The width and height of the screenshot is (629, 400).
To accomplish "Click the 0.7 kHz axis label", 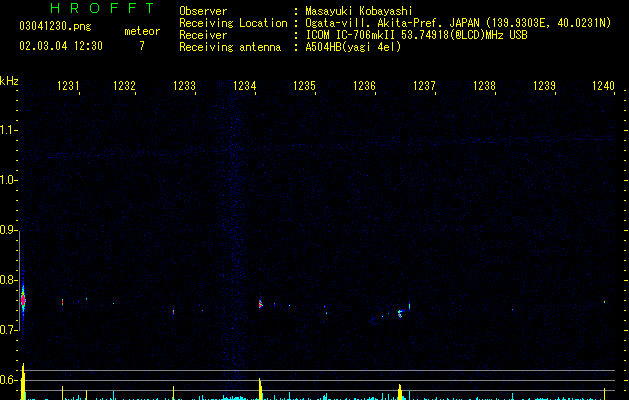I will click(x=8, y=330).
